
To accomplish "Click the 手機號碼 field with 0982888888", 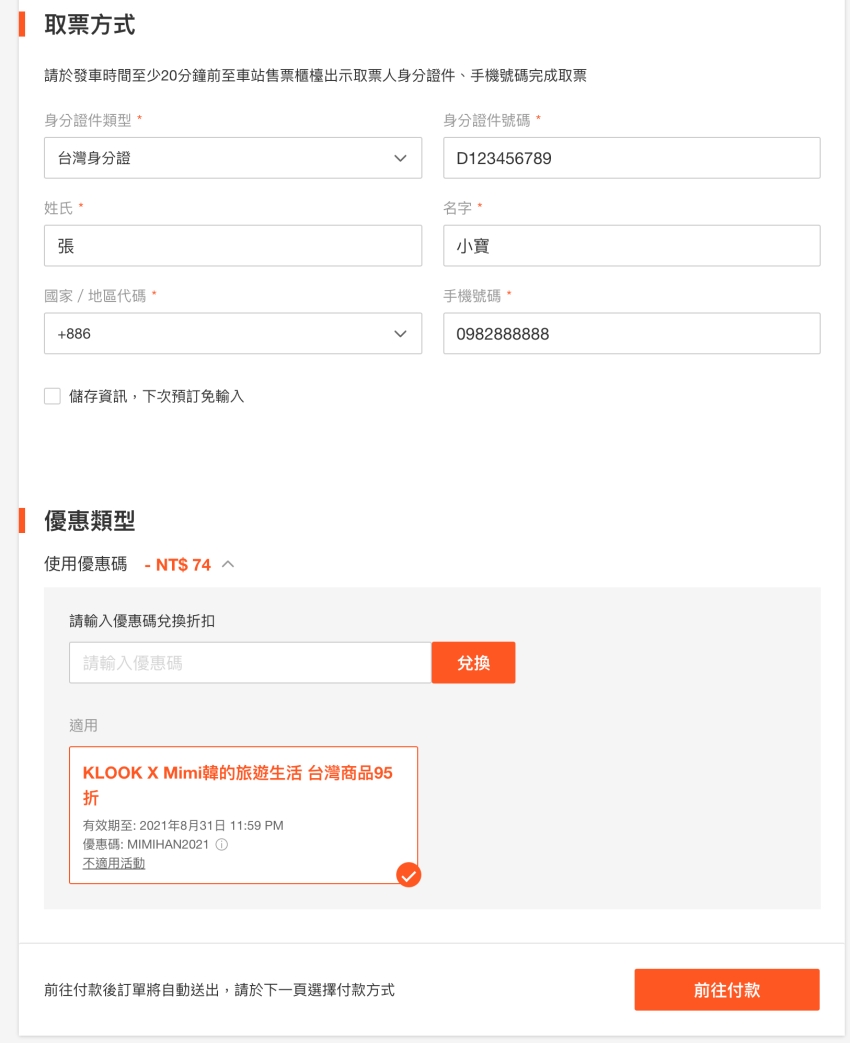I will [x=631, y=334].
